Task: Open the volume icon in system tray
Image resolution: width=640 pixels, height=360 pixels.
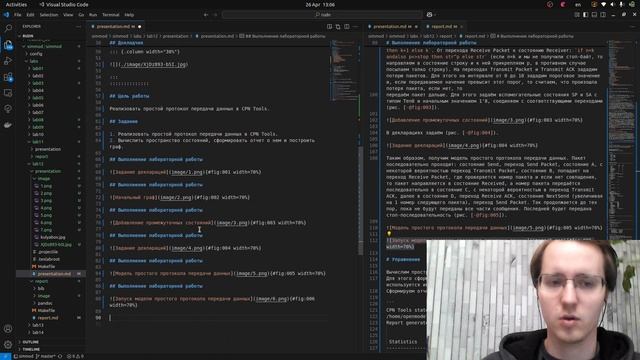Action: coord(612,4)
